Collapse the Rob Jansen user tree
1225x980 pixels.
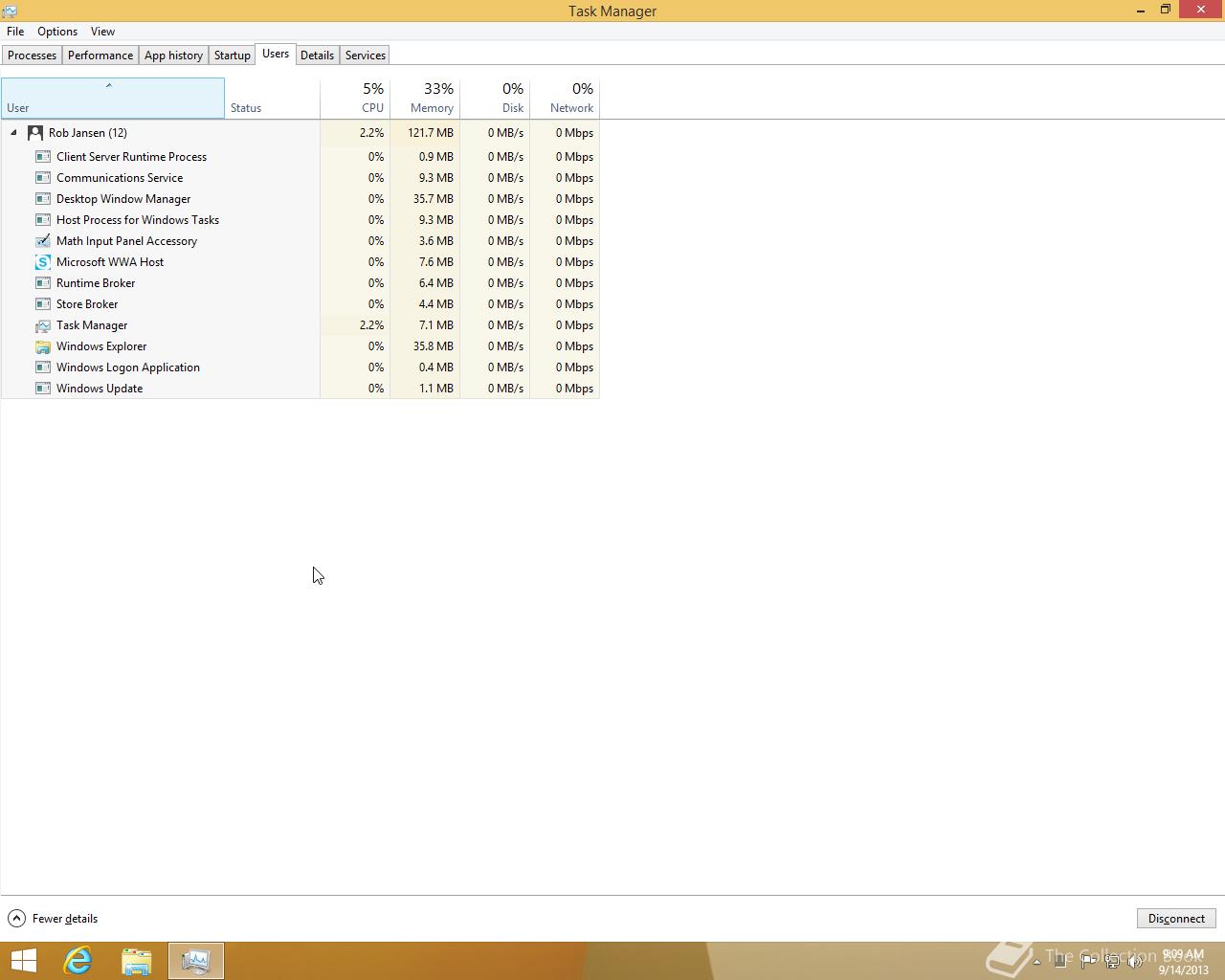pyautogui.click(x=13, y=133)
